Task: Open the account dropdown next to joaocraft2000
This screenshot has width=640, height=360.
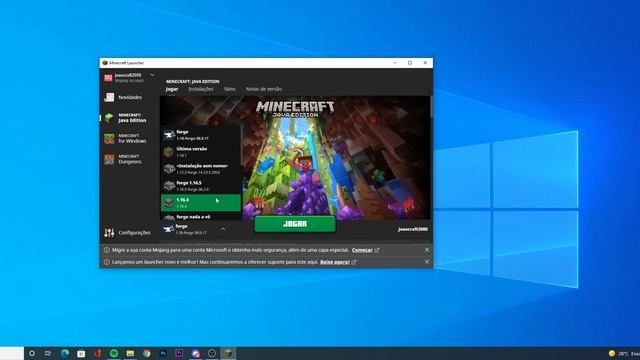Action: point(152,75)
